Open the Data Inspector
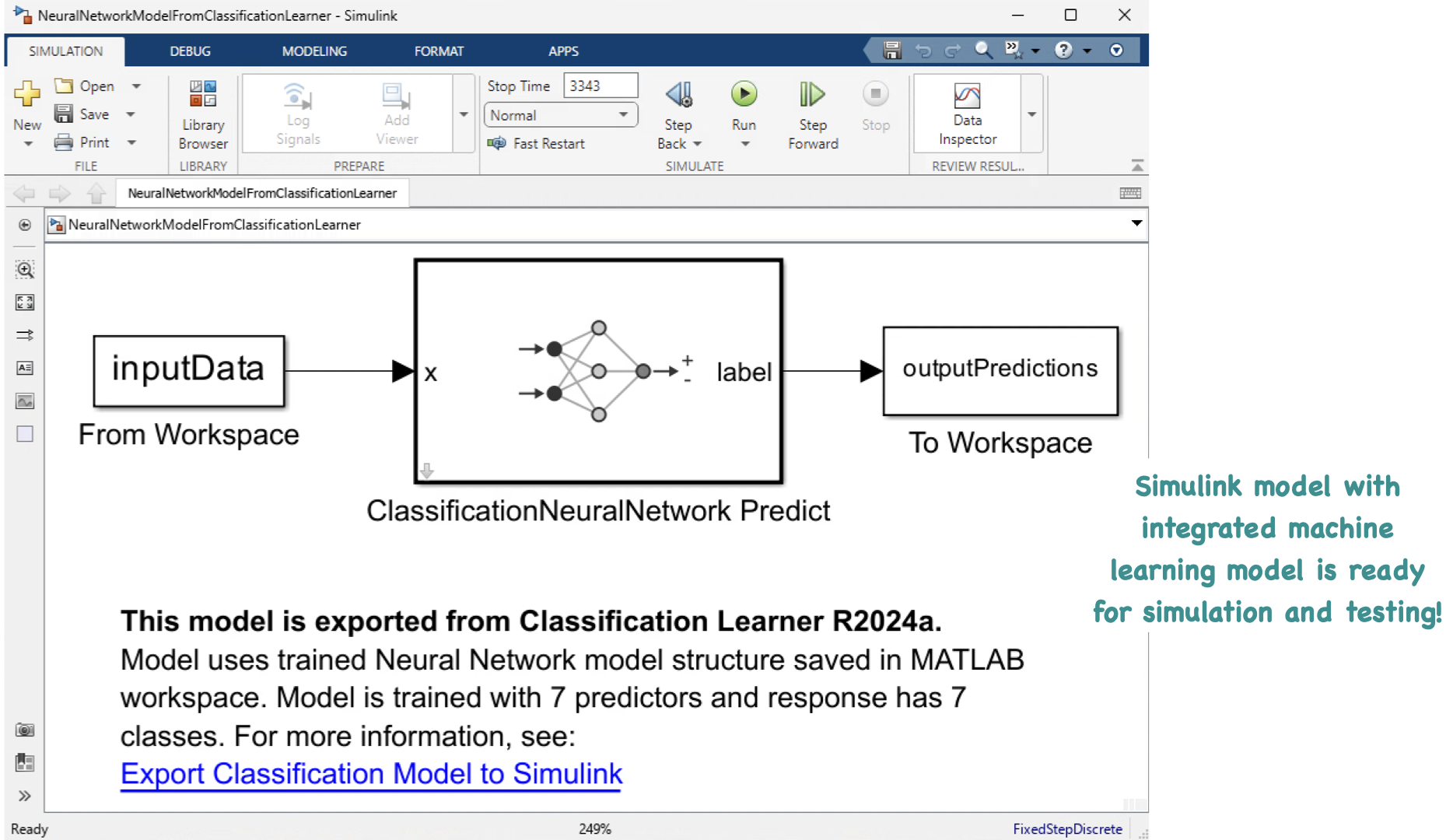The height and width of the screenshot is (840, 1446). click(x=967, y=114)
